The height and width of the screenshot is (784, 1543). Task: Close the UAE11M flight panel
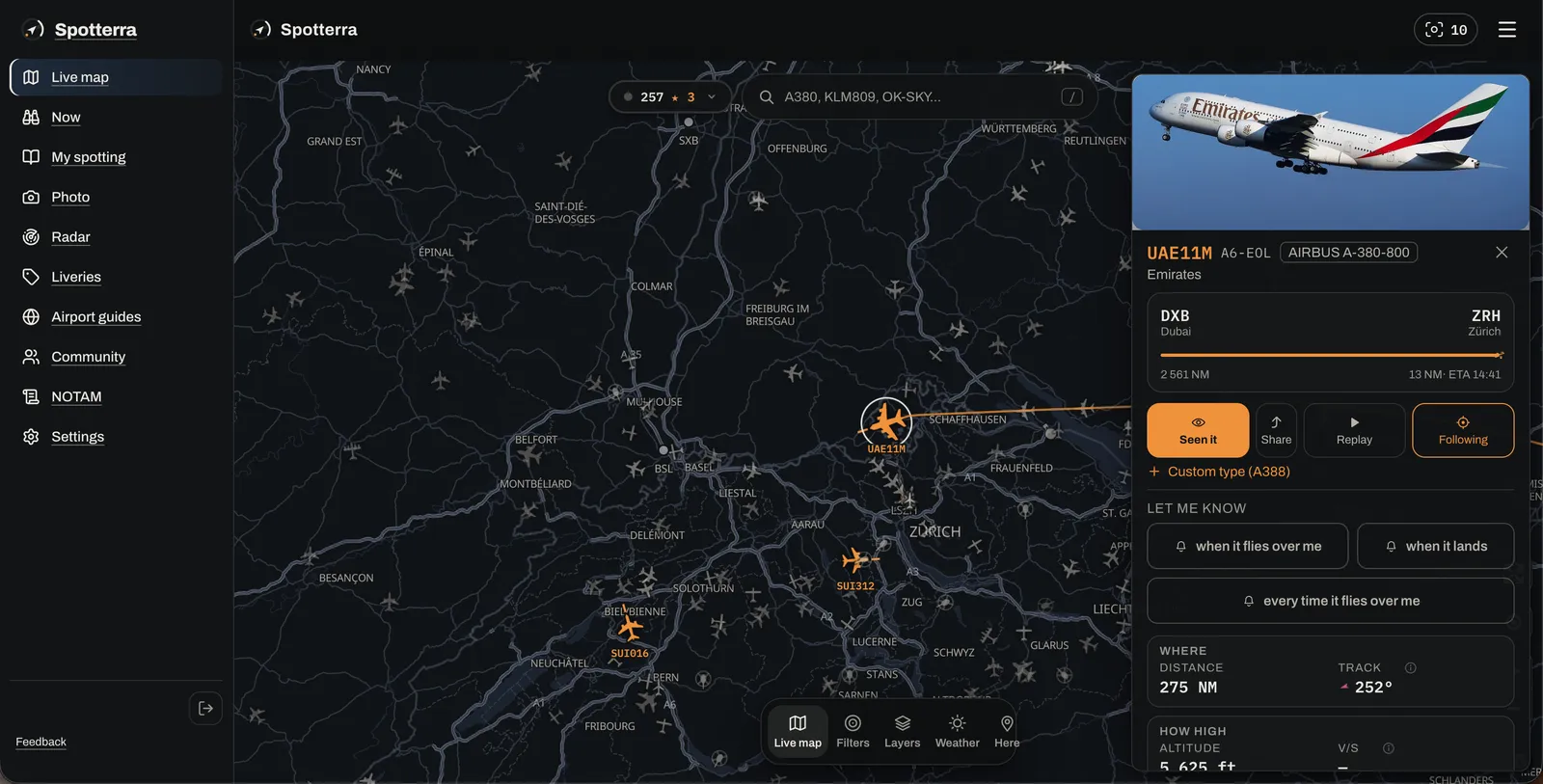[x=1502, y=253]
